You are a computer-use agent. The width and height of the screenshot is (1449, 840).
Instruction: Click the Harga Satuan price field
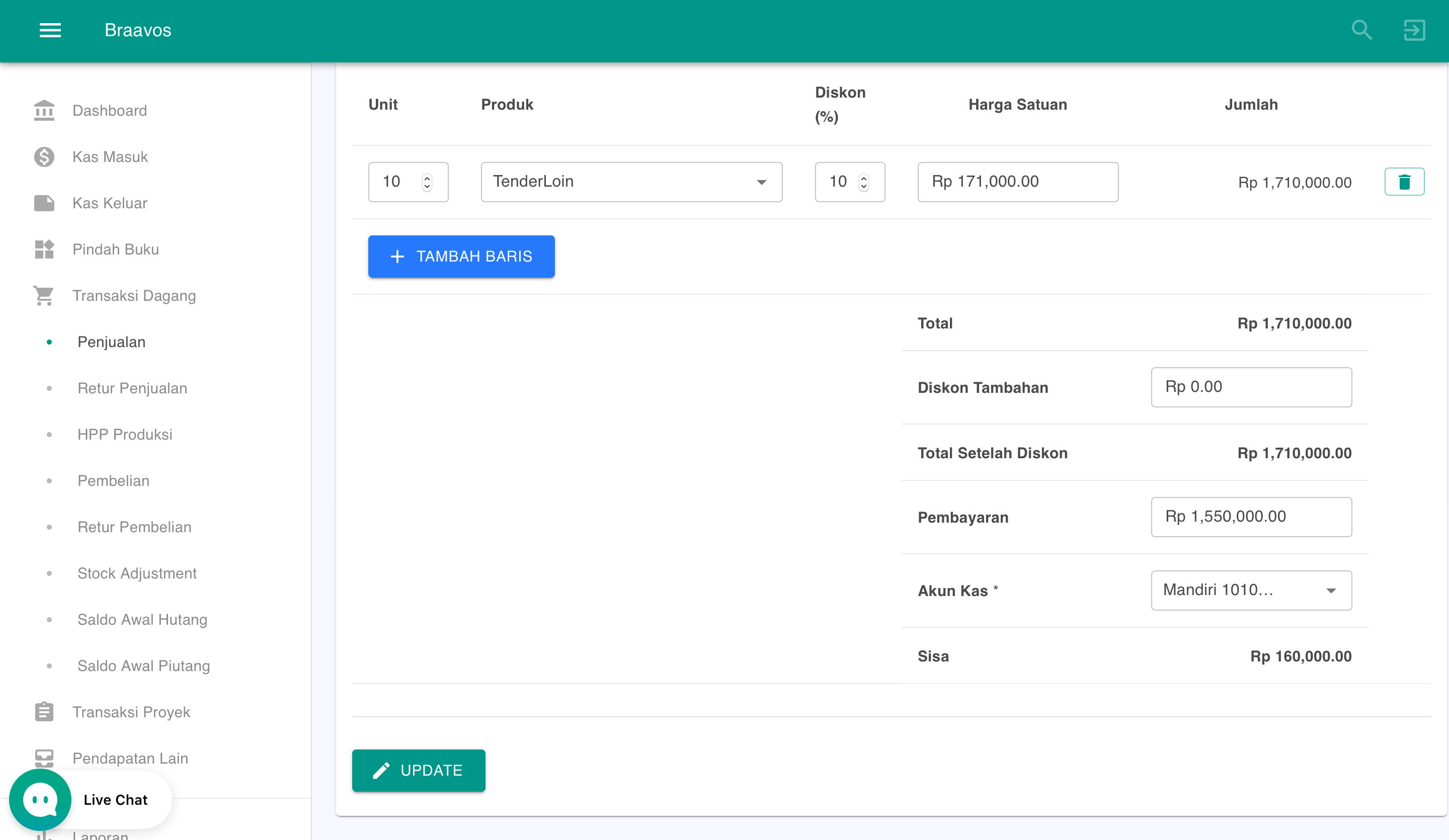click(1017, 182)
